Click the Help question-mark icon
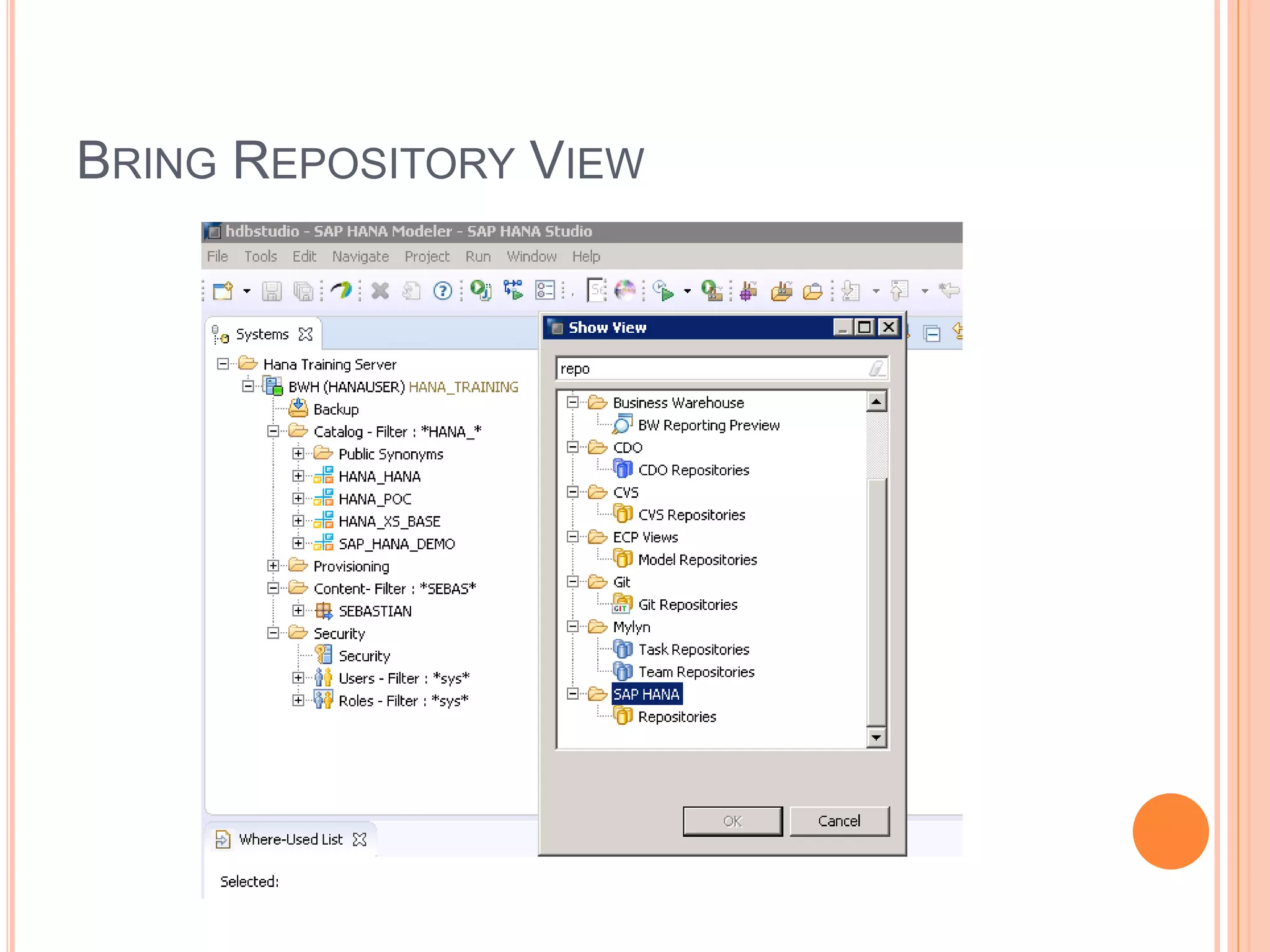The width and height of the screenshot is (1270, 952). pyautogui.click(x=443, y=291)
